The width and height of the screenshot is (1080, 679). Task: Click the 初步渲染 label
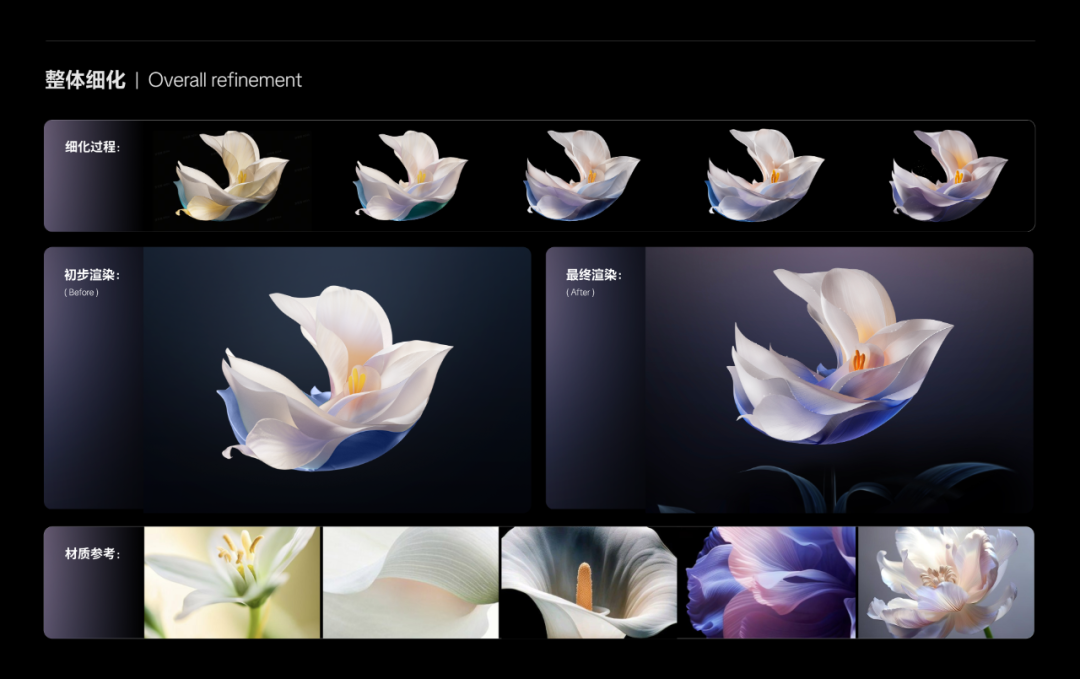click(92, 275)
